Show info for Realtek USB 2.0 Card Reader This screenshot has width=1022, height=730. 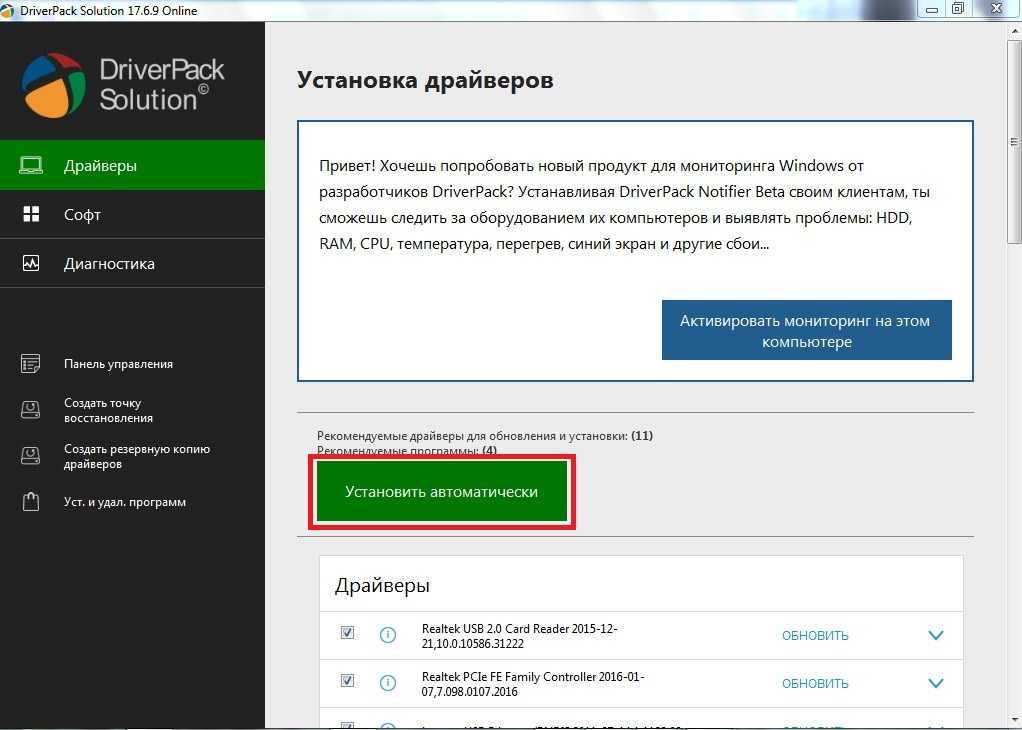tap(388, 635)
